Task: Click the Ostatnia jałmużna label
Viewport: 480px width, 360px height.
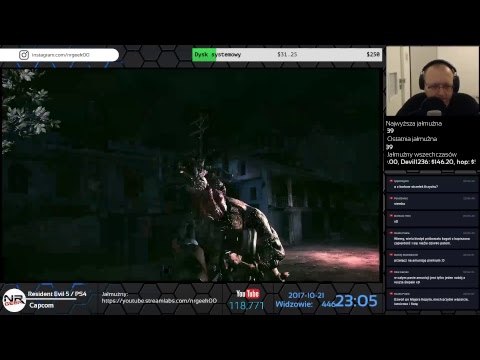Action: [412, 139]
